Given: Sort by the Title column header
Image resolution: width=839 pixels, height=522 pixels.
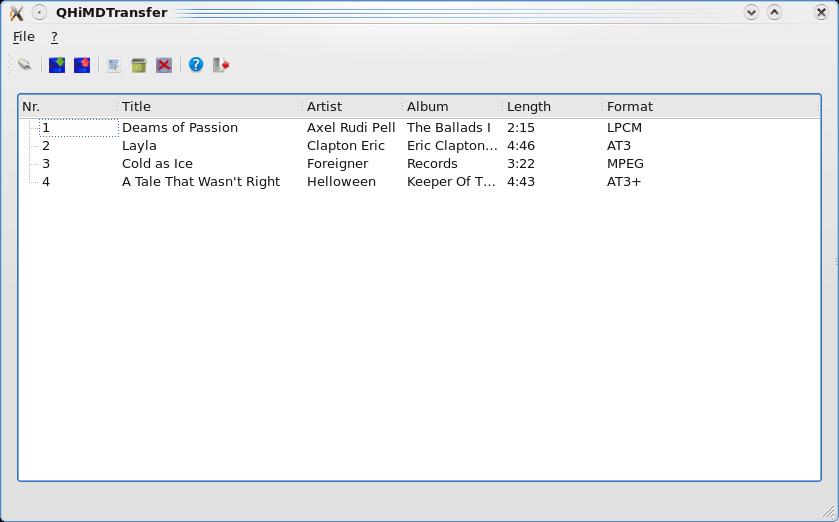Looking at the screenshot, I should (210, 106).
